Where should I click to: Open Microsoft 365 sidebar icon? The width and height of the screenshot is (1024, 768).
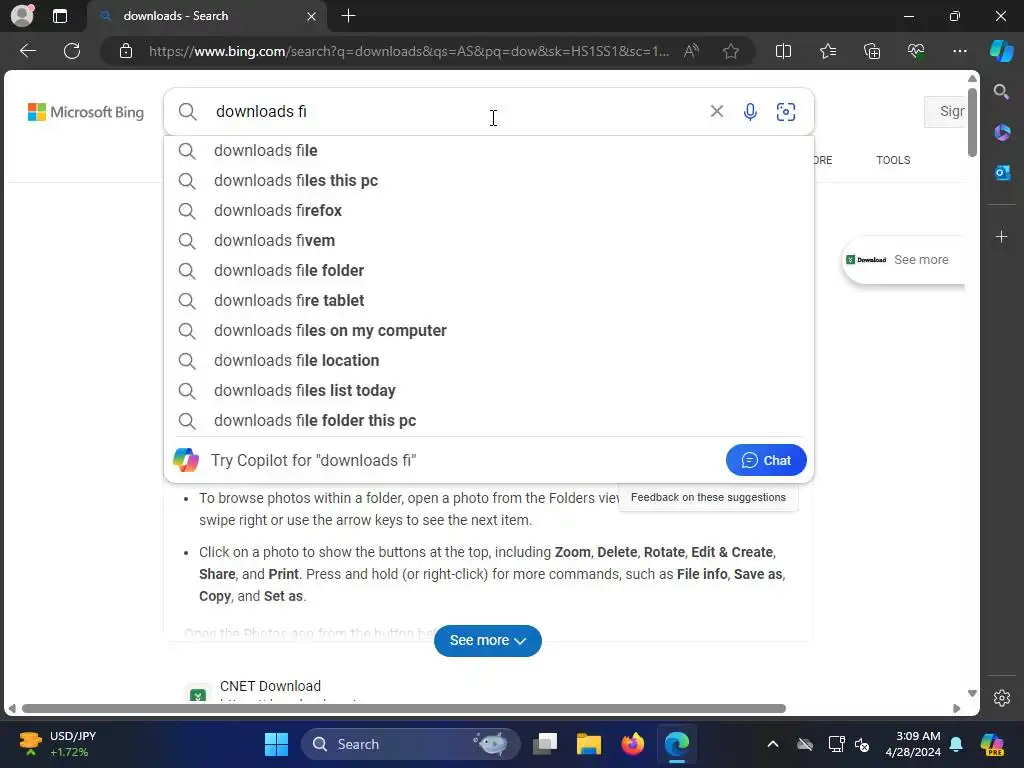[1002, 133]
